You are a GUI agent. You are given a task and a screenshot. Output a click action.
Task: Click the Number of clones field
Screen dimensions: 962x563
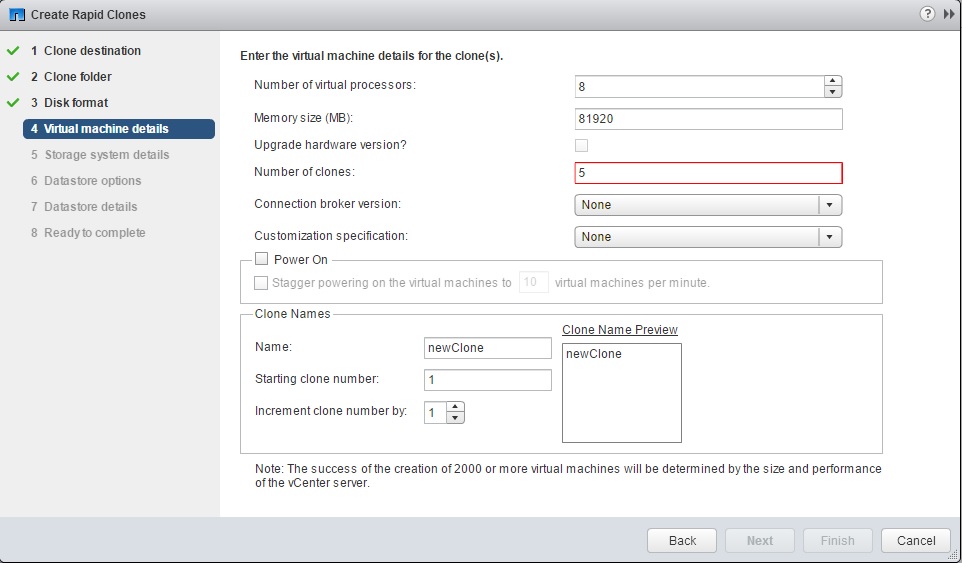708,173
